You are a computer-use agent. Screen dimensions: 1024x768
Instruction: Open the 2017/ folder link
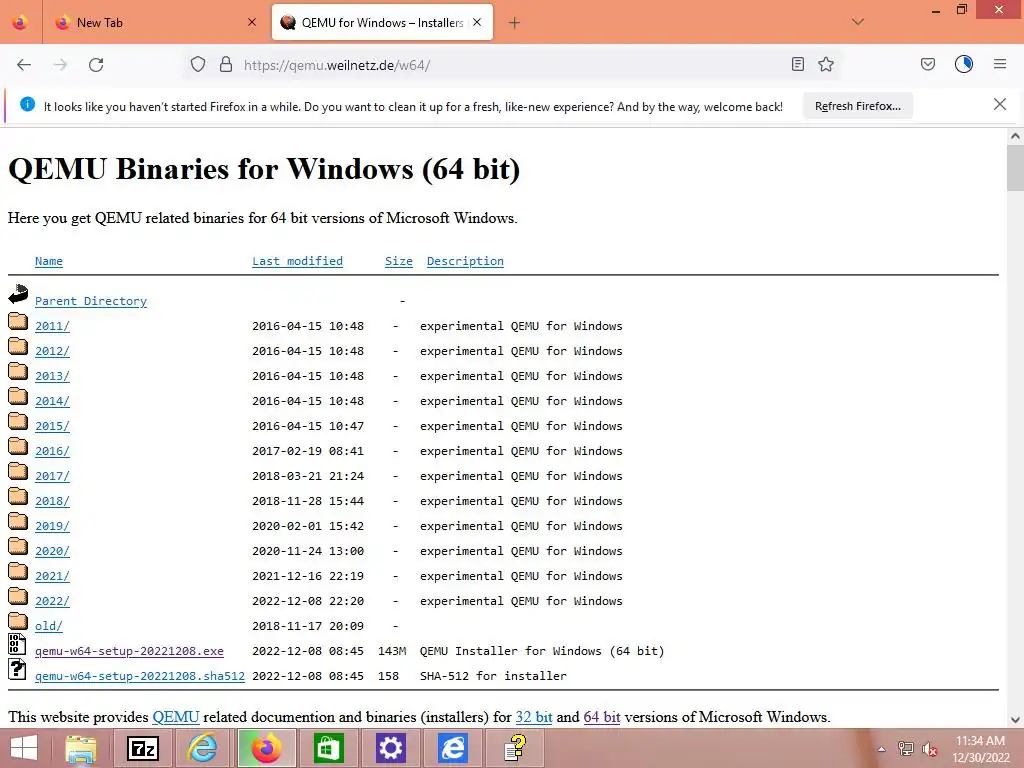pos(52,476)
